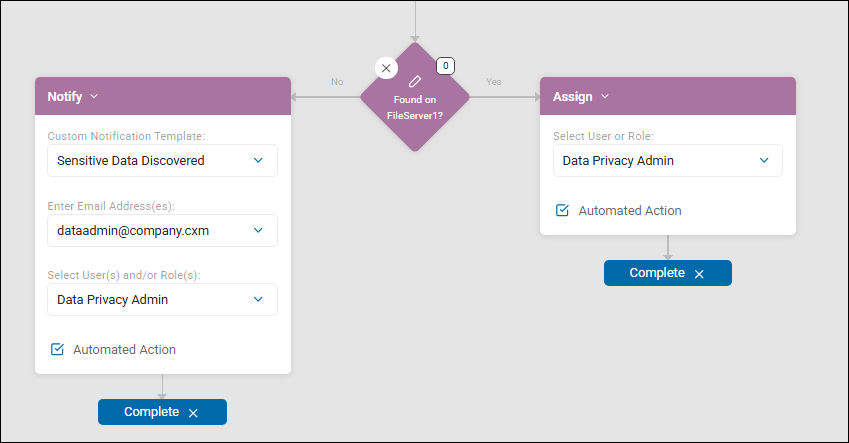The image size is (849, 443).
Task: Click the Notify card header title
Action: (64, 96)
